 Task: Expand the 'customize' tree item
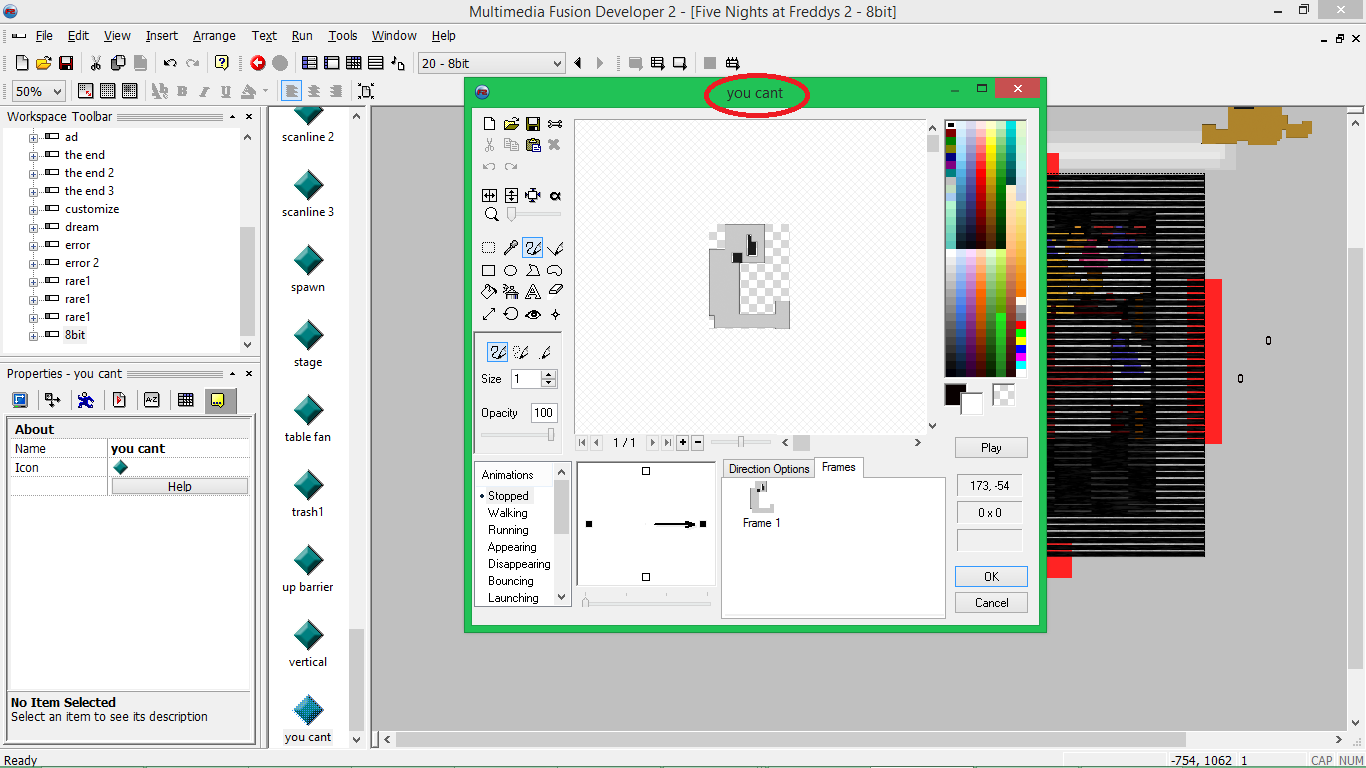[x=33, y=210]
